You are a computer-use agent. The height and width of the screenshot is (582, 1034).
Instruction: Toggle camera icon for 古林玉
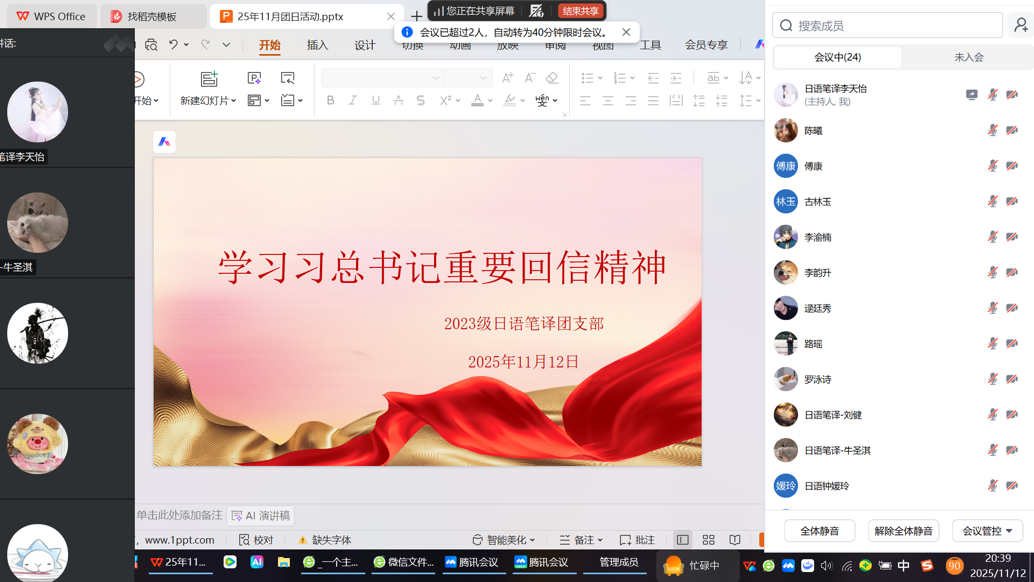click(1012, 201)
